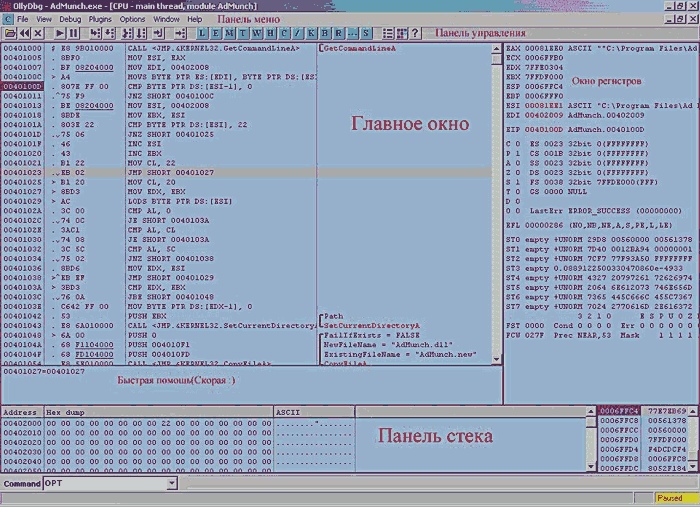Restart the program with the rewind icon
700x507 pixels.
point(24,34)
